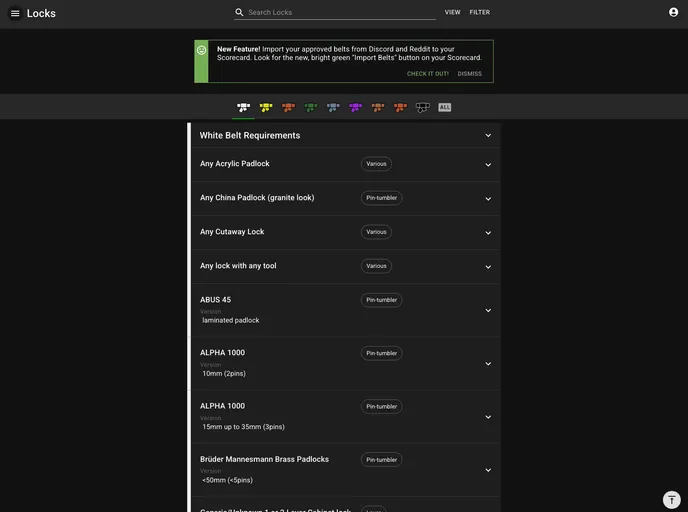
Task: Select the orange belt tab beside the yellow belt
Action: pyautogui.click(x=288, y=107)
